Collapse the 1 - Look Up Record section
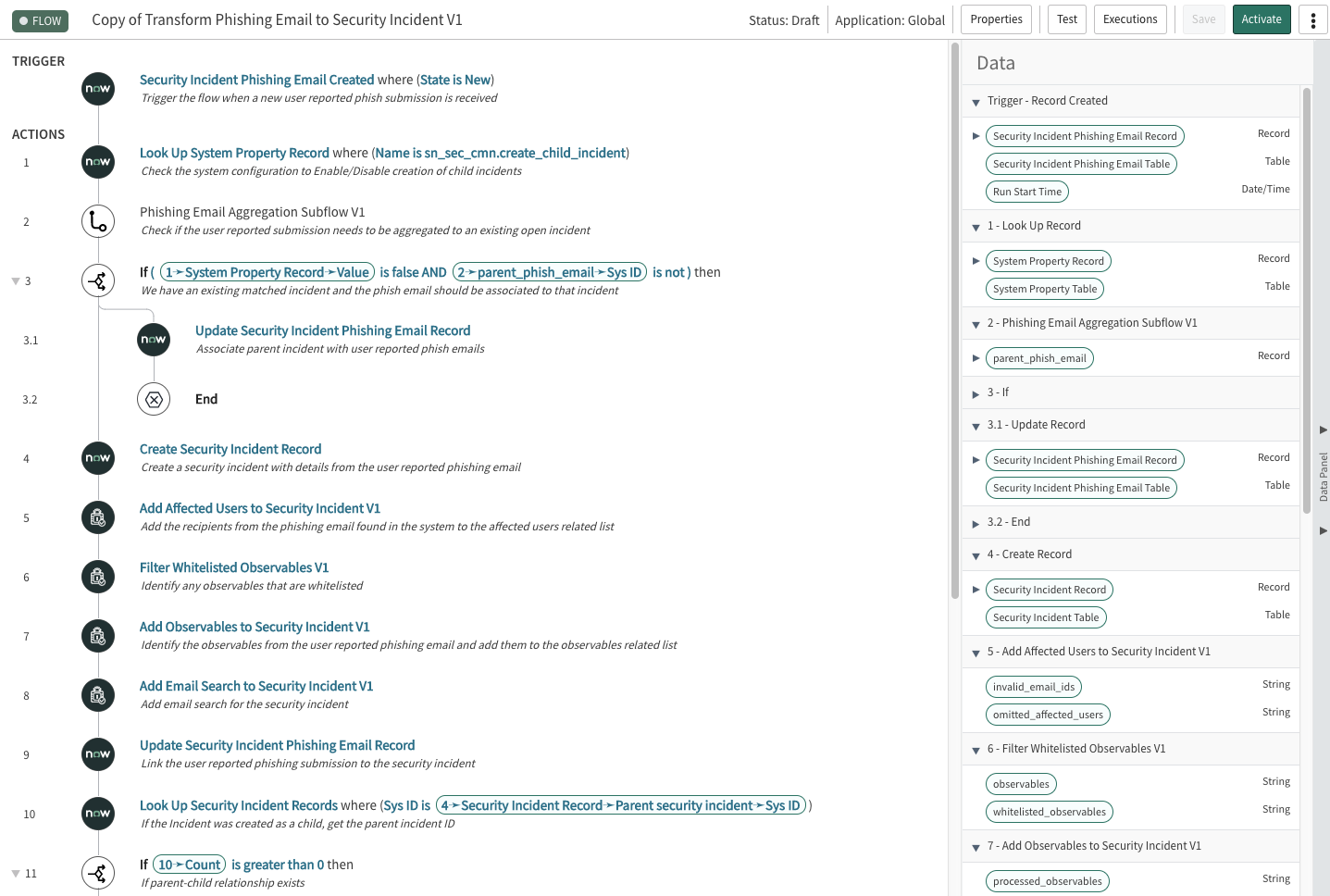The image size is (1330, 896). pos(976,227)
